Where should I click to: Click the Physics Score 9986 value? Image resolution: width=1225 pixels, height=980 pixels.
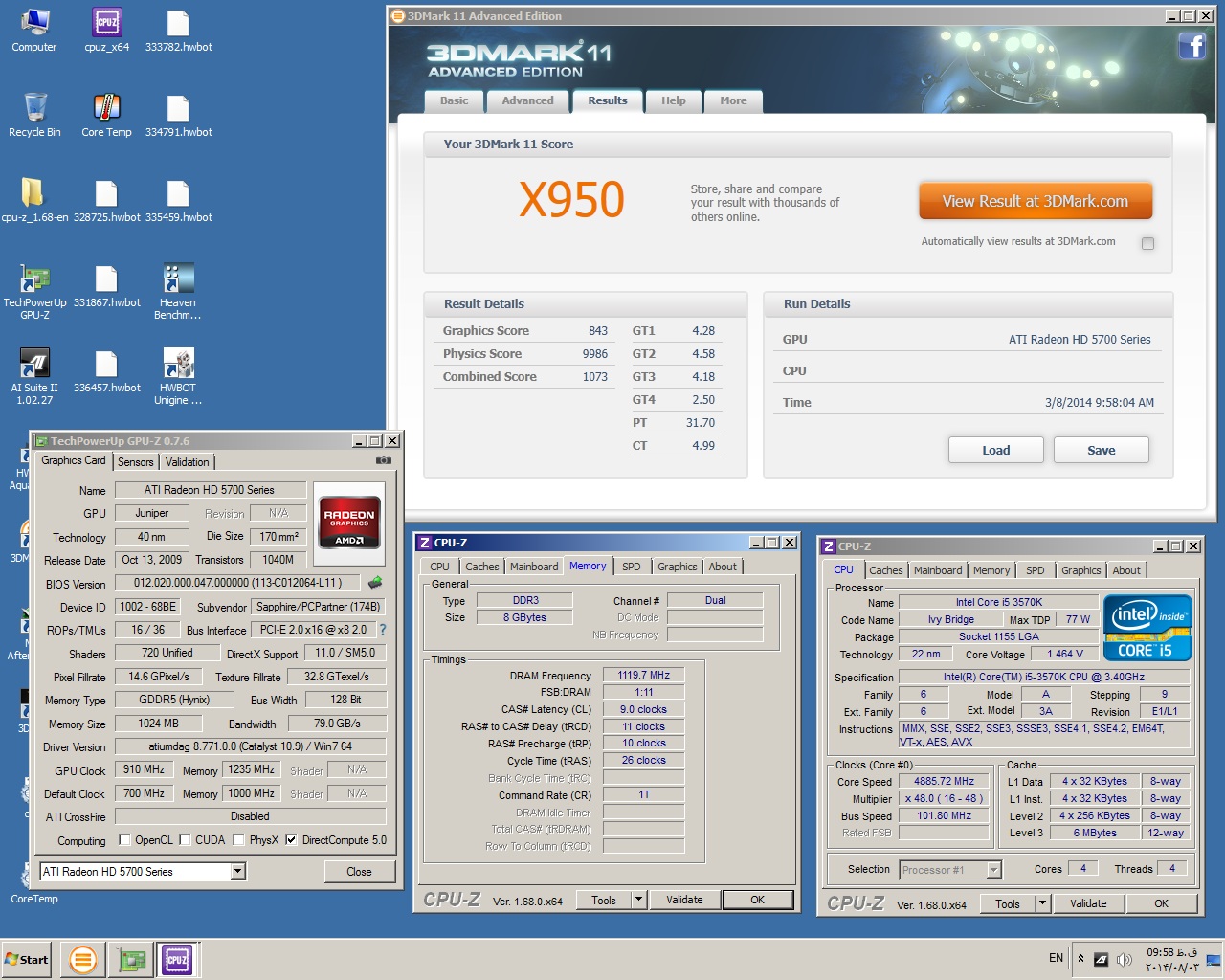pos(595,354)
